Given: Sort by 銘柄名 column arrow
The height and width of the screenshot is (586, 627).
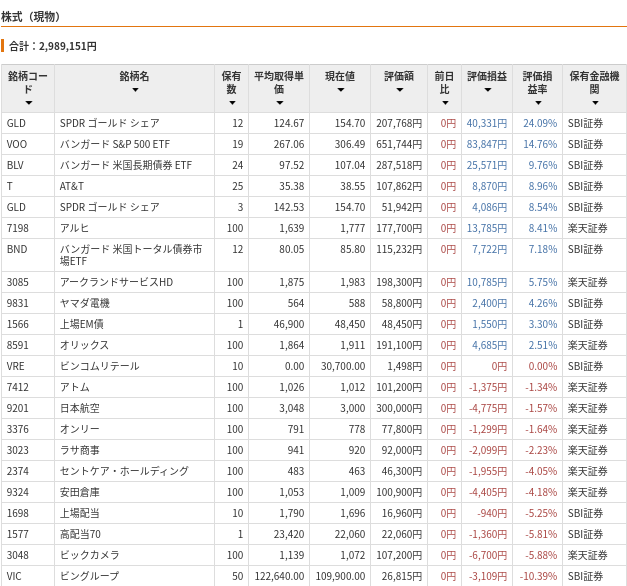Looking at the screenshot, I should coord(135,90).
